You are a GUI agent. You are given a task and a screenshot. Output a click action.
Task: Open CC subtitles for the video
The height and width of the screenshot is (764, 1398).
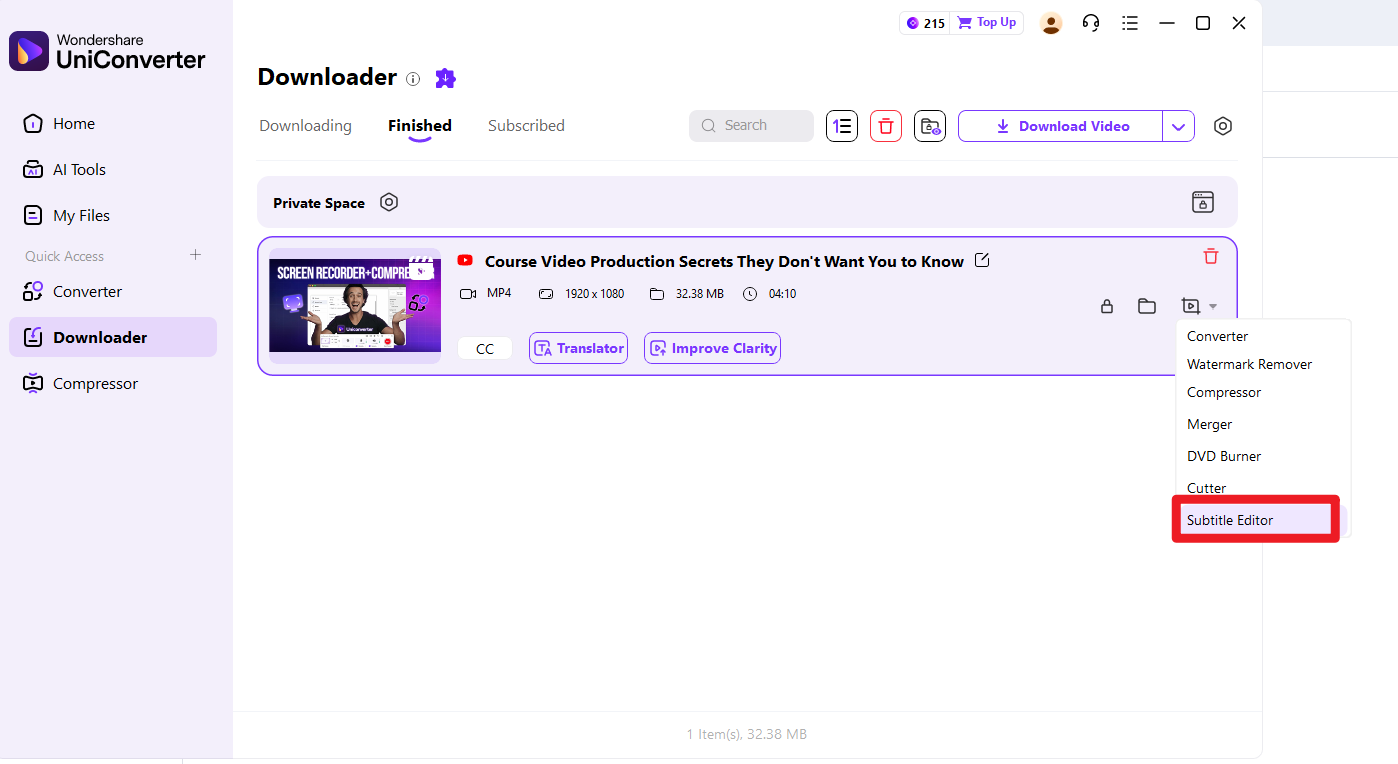coord(485,348)
